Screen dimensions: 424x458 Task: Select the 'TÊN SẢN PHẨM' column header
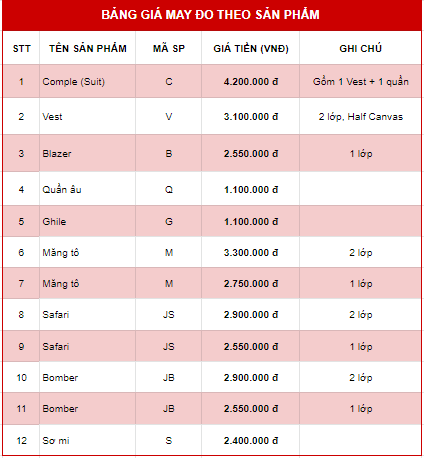(x=88, y=48)
